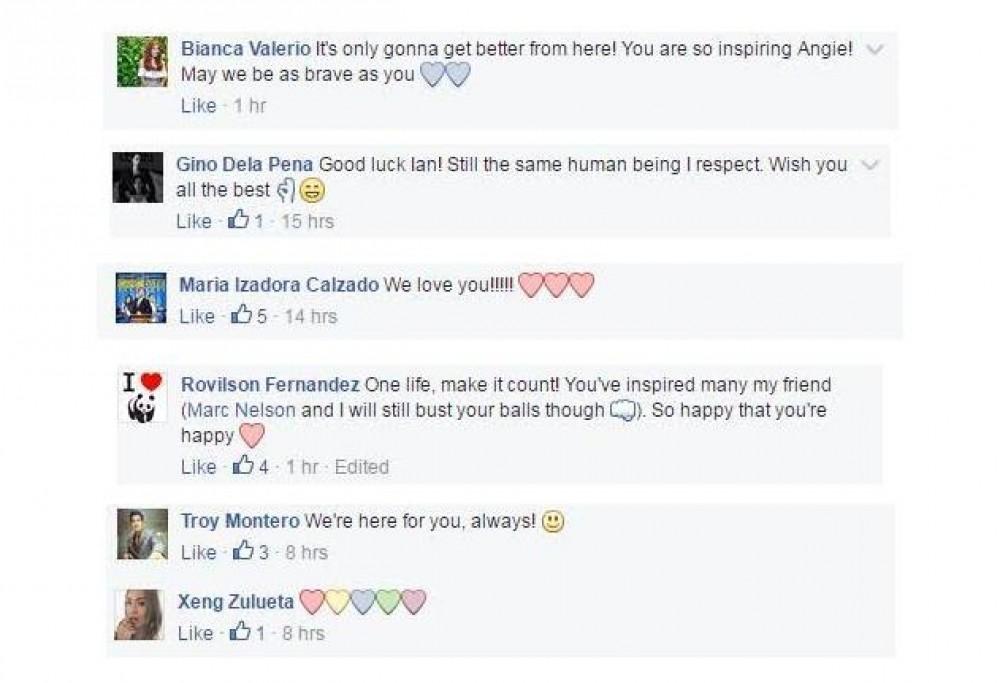Image resolution: width=1000 pixels, height=683 pixels.
Task: View edit history via Edited link
Action: [x=361, y=466]
